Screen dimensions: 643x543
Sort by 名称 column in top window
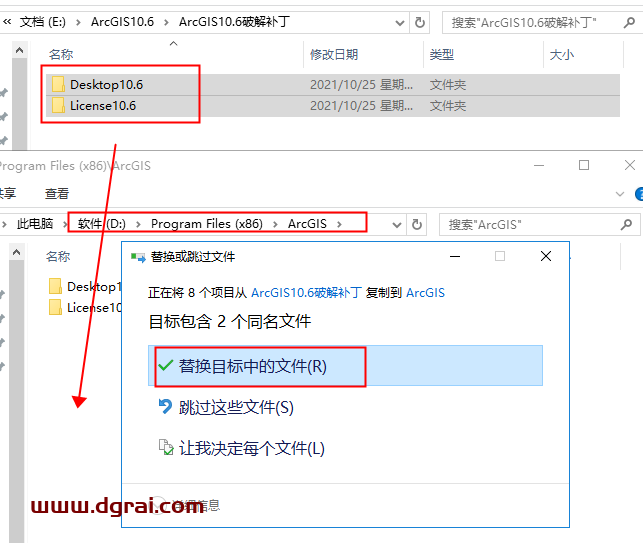click(61, 54)
